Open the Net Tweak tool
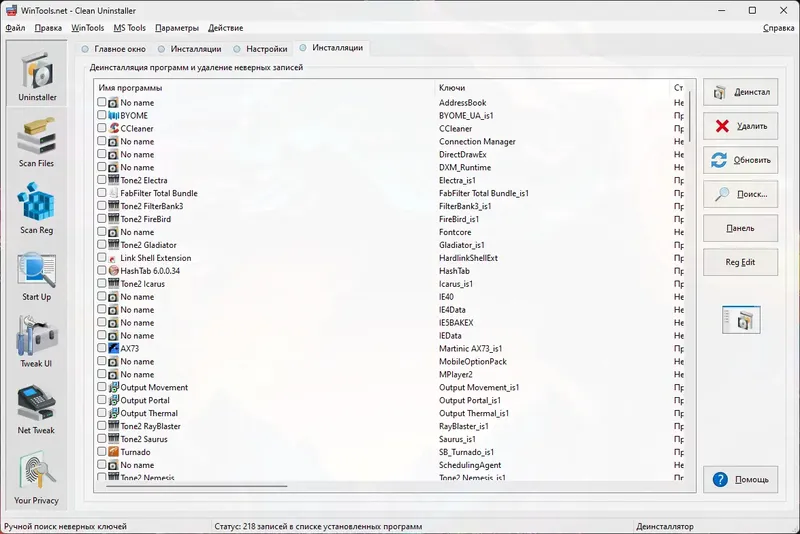The image size is (800, 534). 37,409
